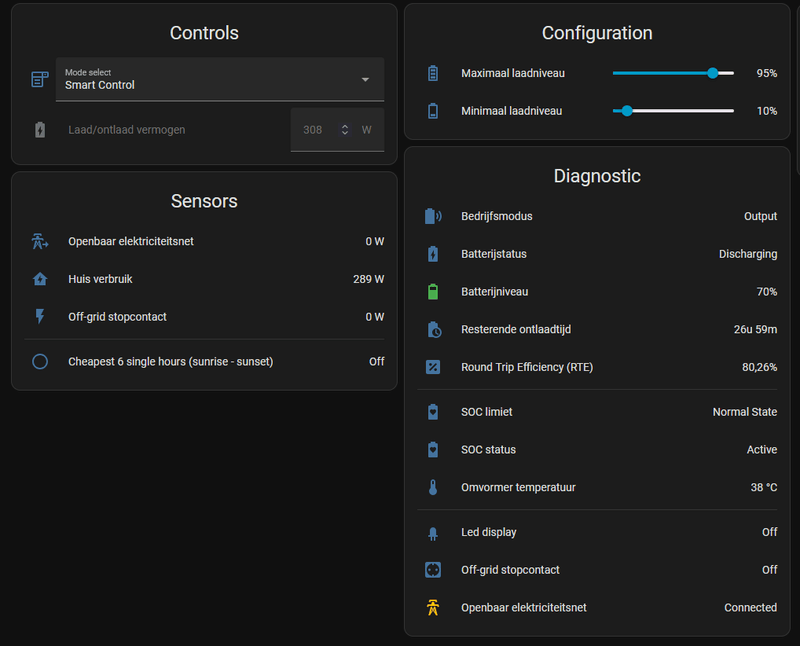Click the Openbaar elektriciteitsnet tower icon in Sensors

click(40, 241)
